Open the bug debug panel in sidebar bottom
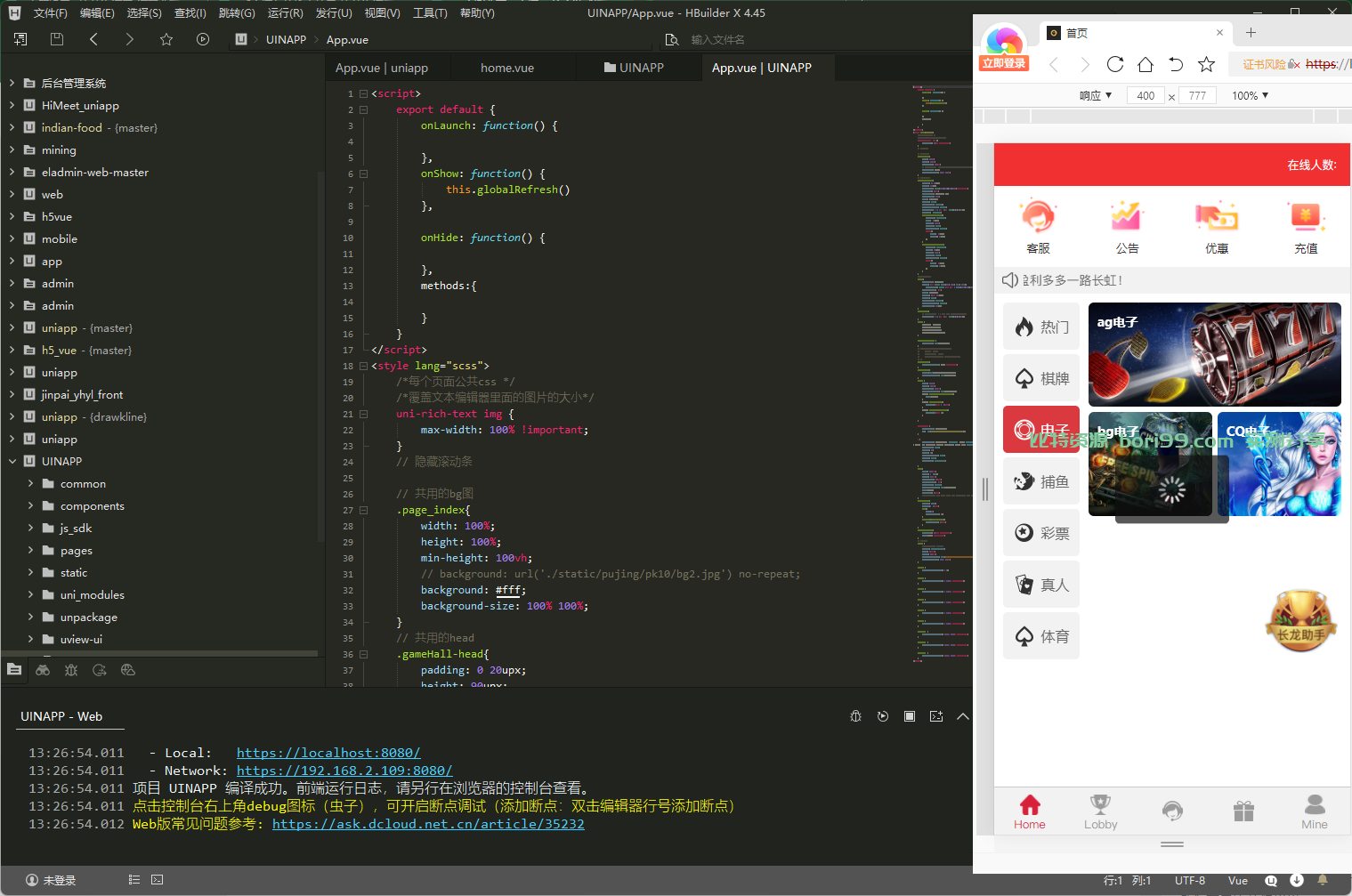 (x=71, y=670)
